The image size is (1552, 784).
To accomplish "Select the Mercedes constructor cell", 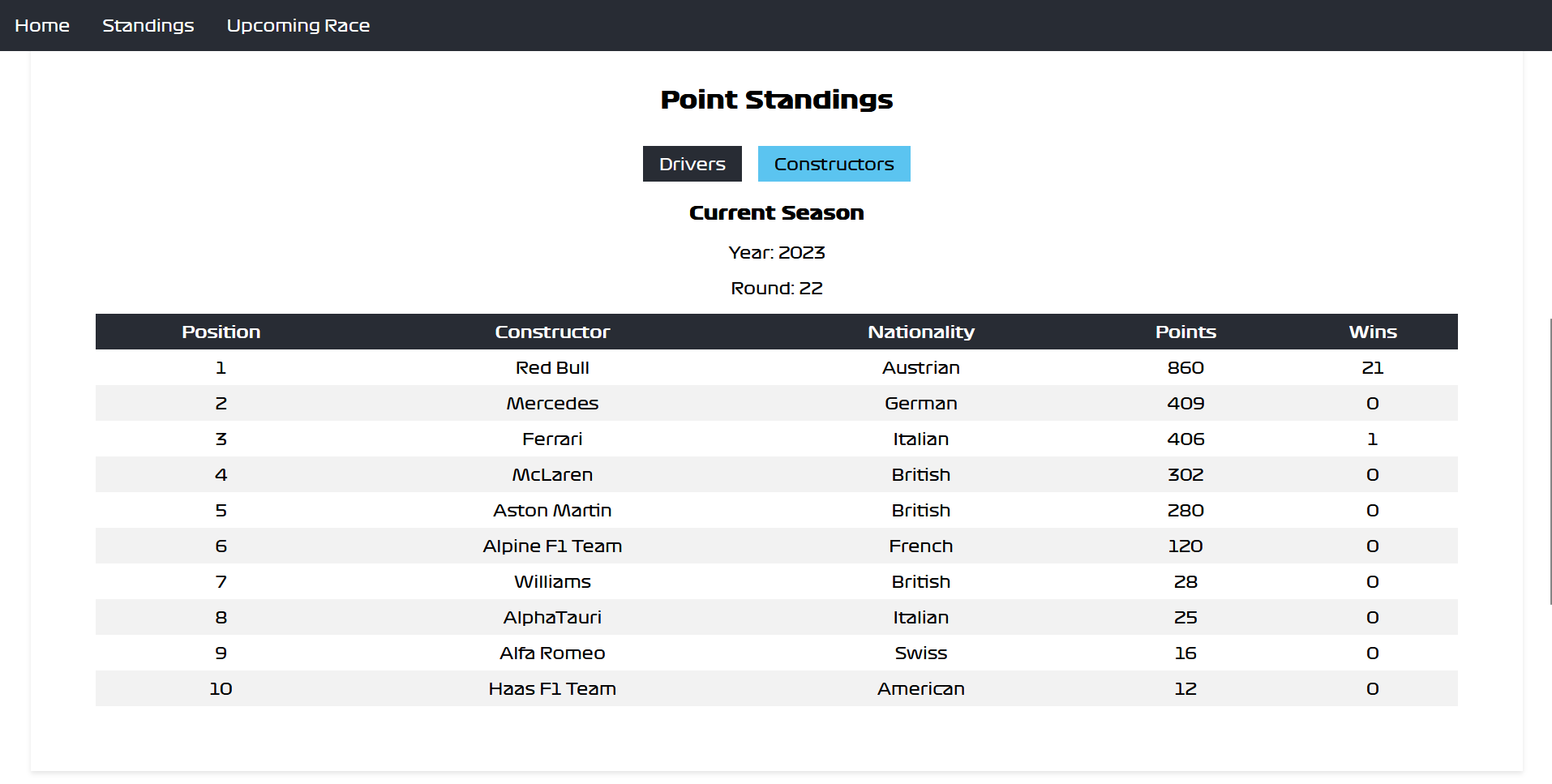I will [552, 403].
